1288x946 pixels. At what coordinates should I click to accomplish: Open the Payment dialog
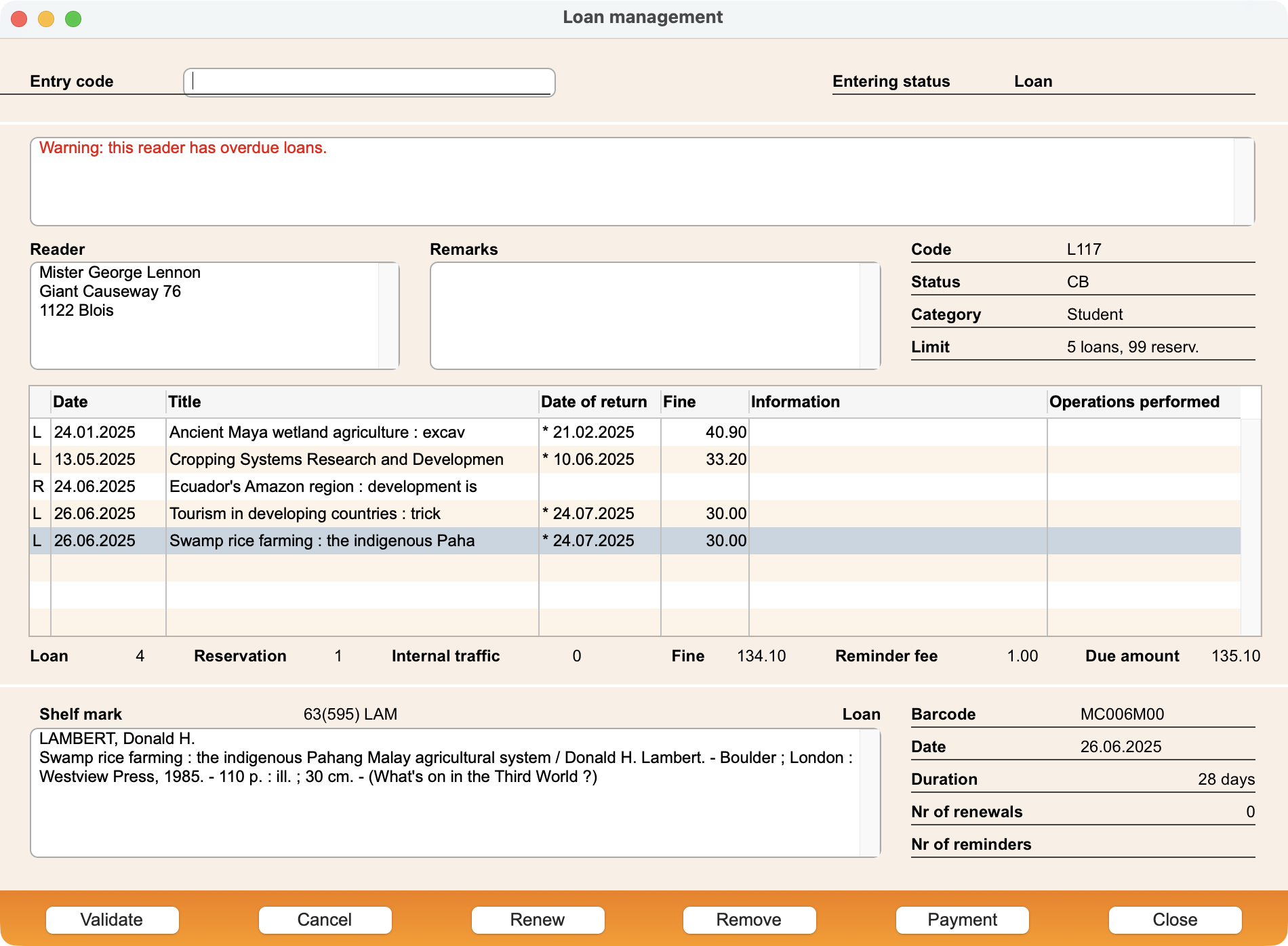pyautogui.click(x=962, y=920)
